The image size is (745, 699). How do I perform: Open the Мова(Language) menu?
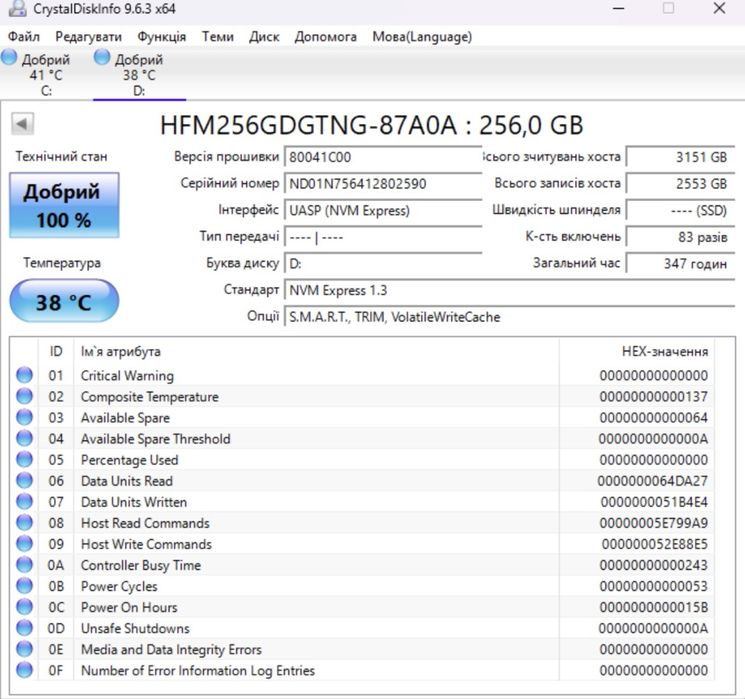click(422, 37)
